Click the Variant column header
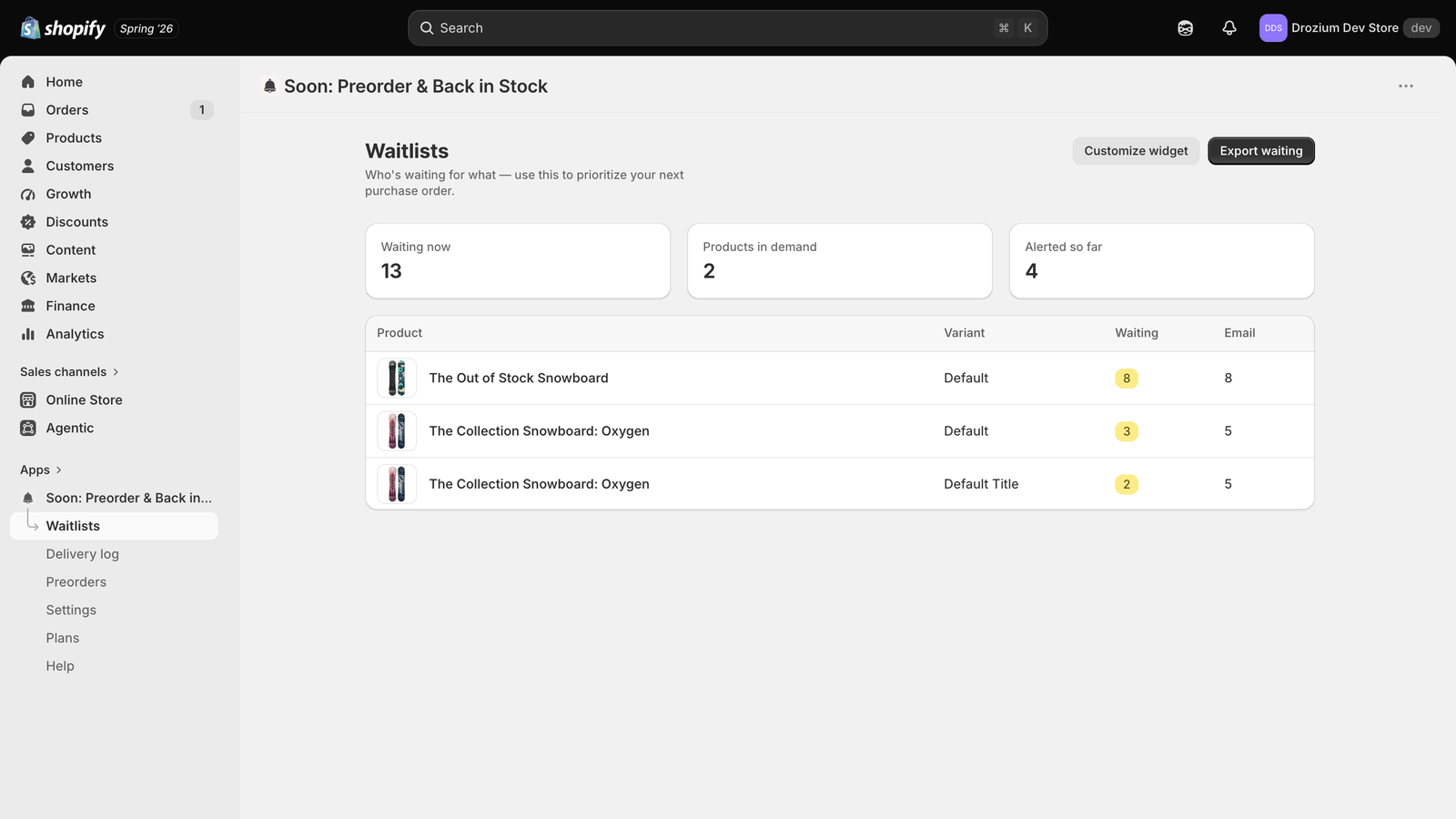 [964, 333]
